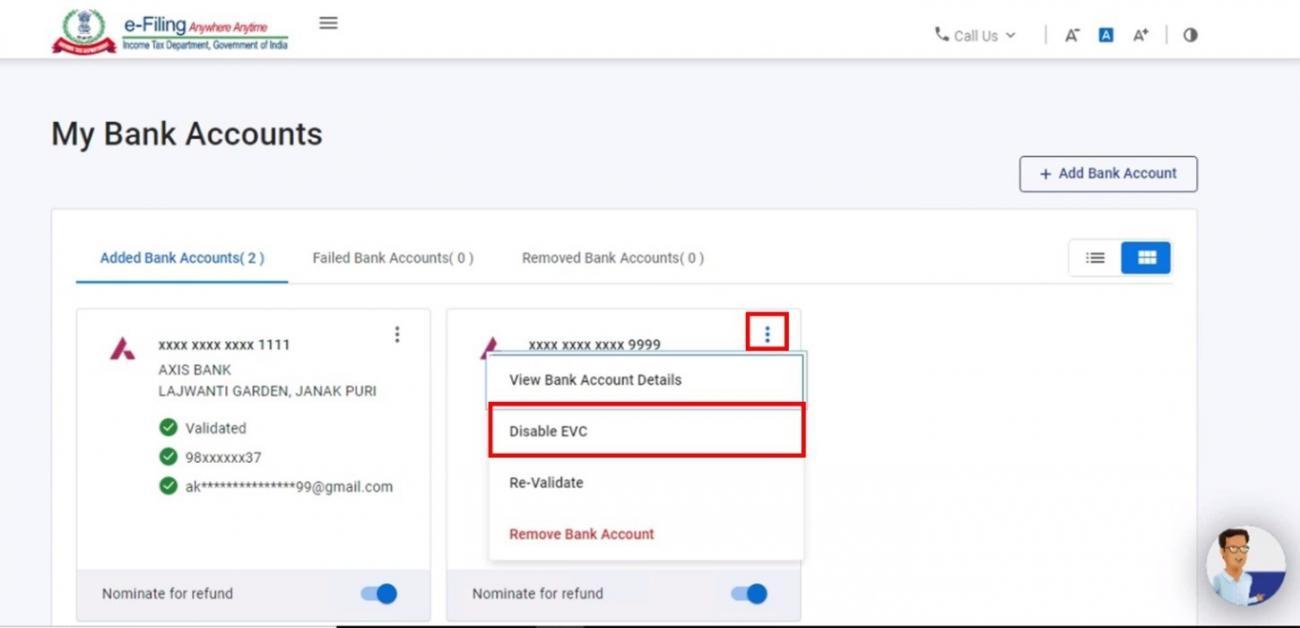Expand the Call Us dropdown
1300x628 pixels.
coord(975,35)
